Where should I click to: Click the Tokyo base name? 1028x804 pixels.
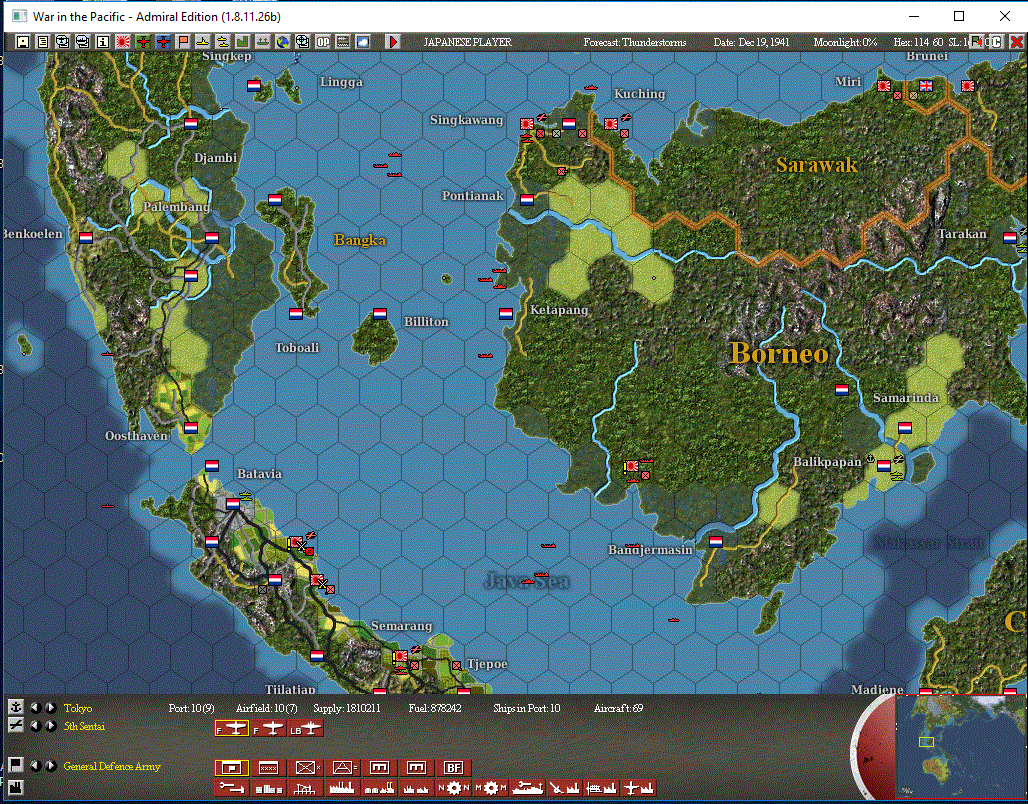[x=78, y=708]
